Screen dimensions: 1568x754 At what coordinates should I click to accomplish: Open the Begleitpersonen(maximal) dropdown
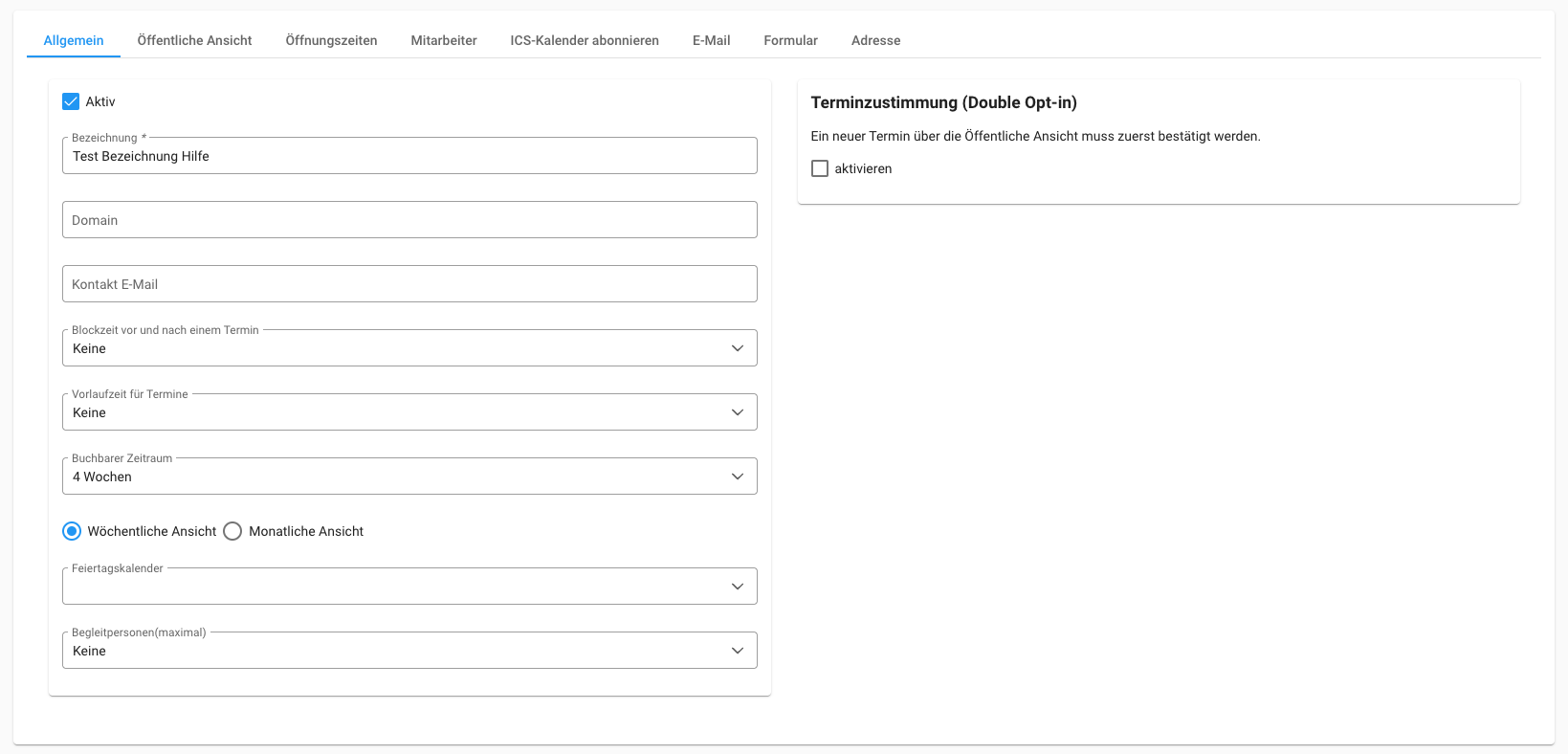click(409, 651)
